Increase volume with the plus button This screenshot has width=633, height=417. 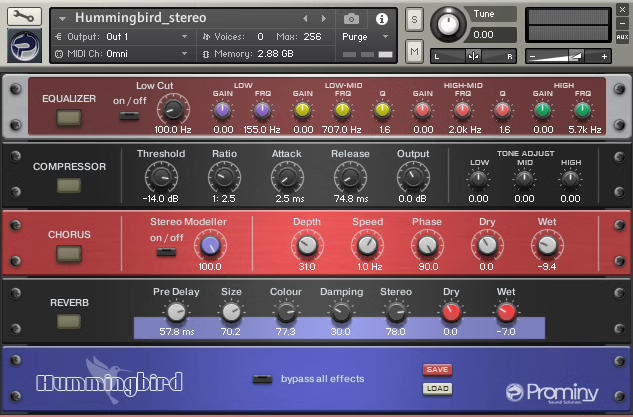click(x=604, y=57)
